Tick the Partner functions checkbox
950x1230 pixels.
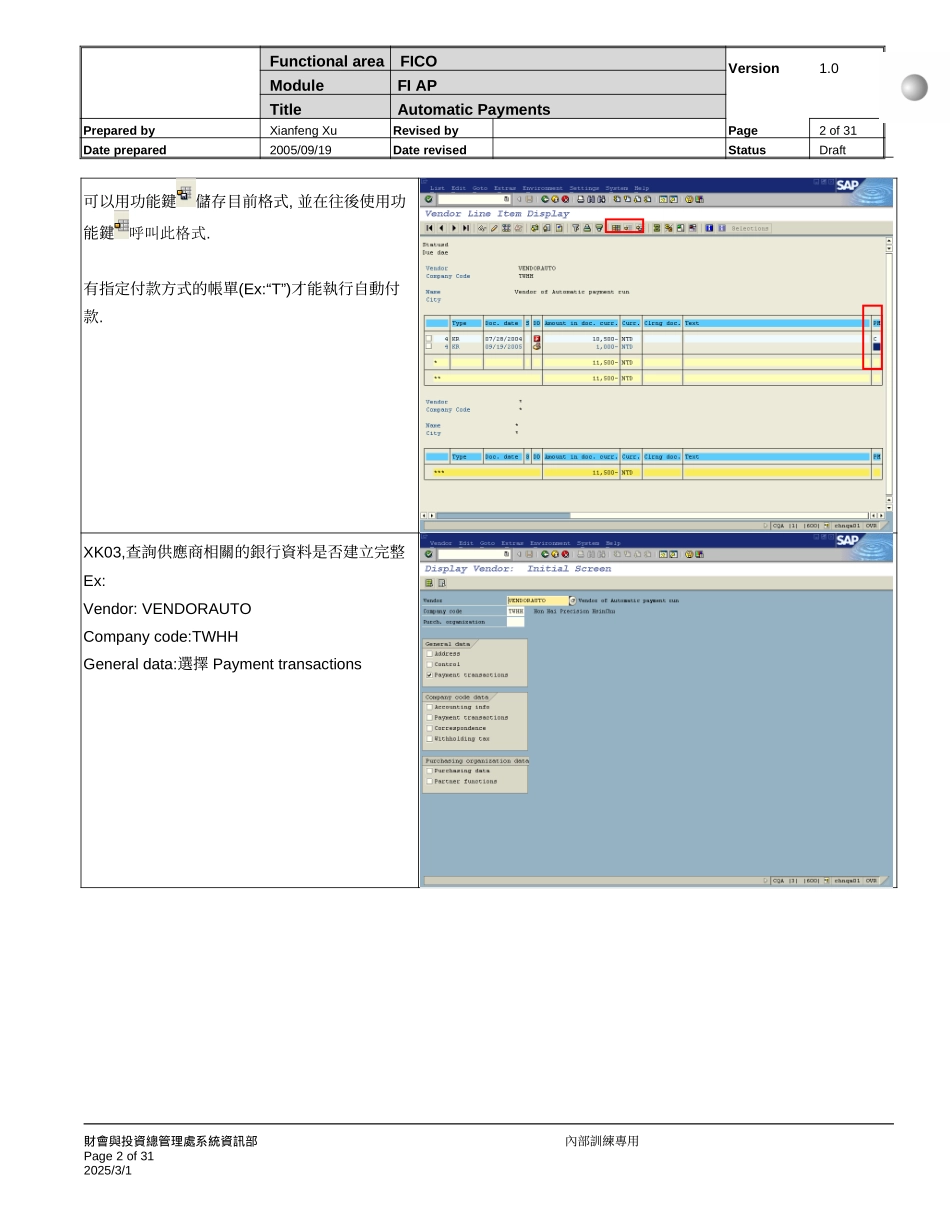point(429,782)
